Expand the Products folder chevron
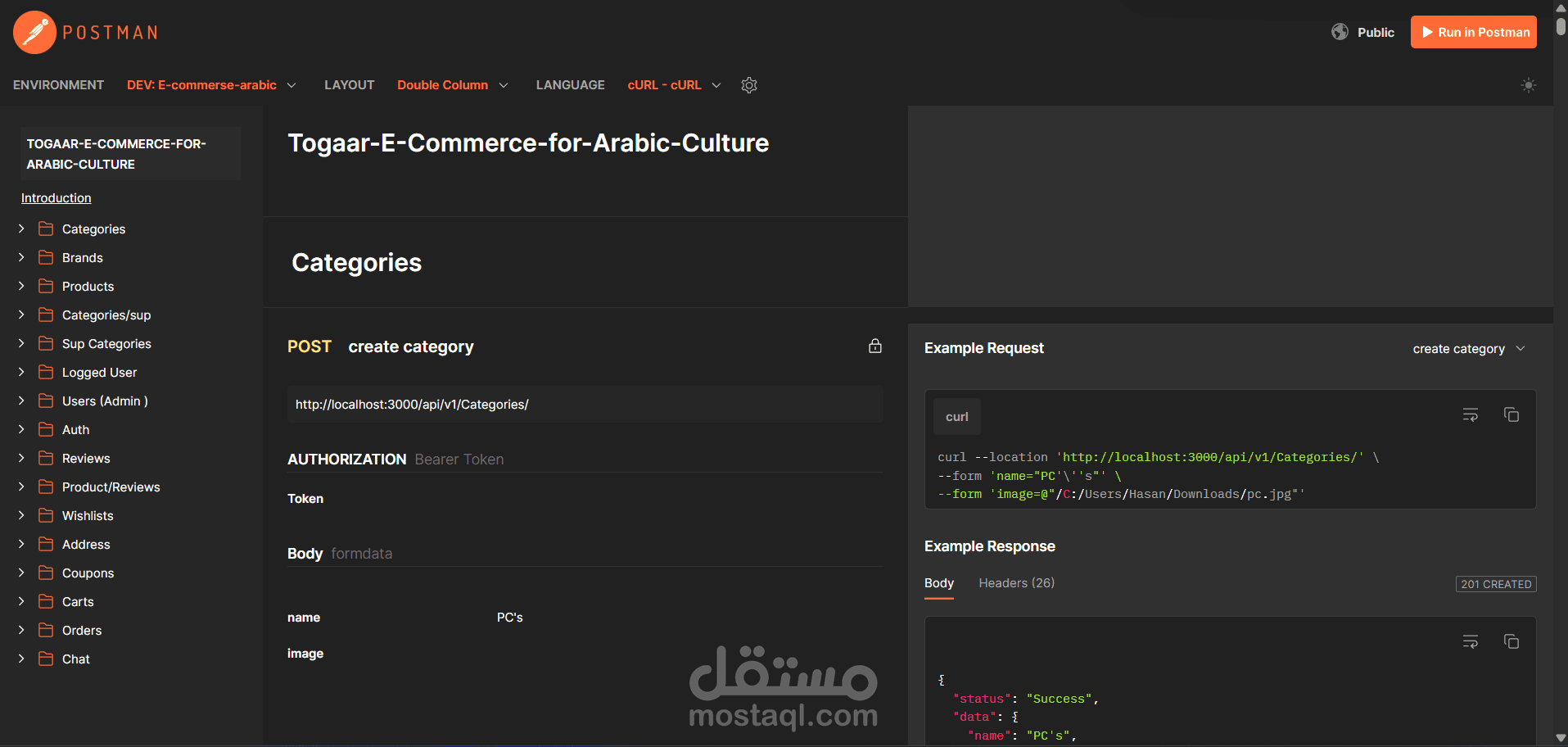1568x747 pixels. pos(21,286)
